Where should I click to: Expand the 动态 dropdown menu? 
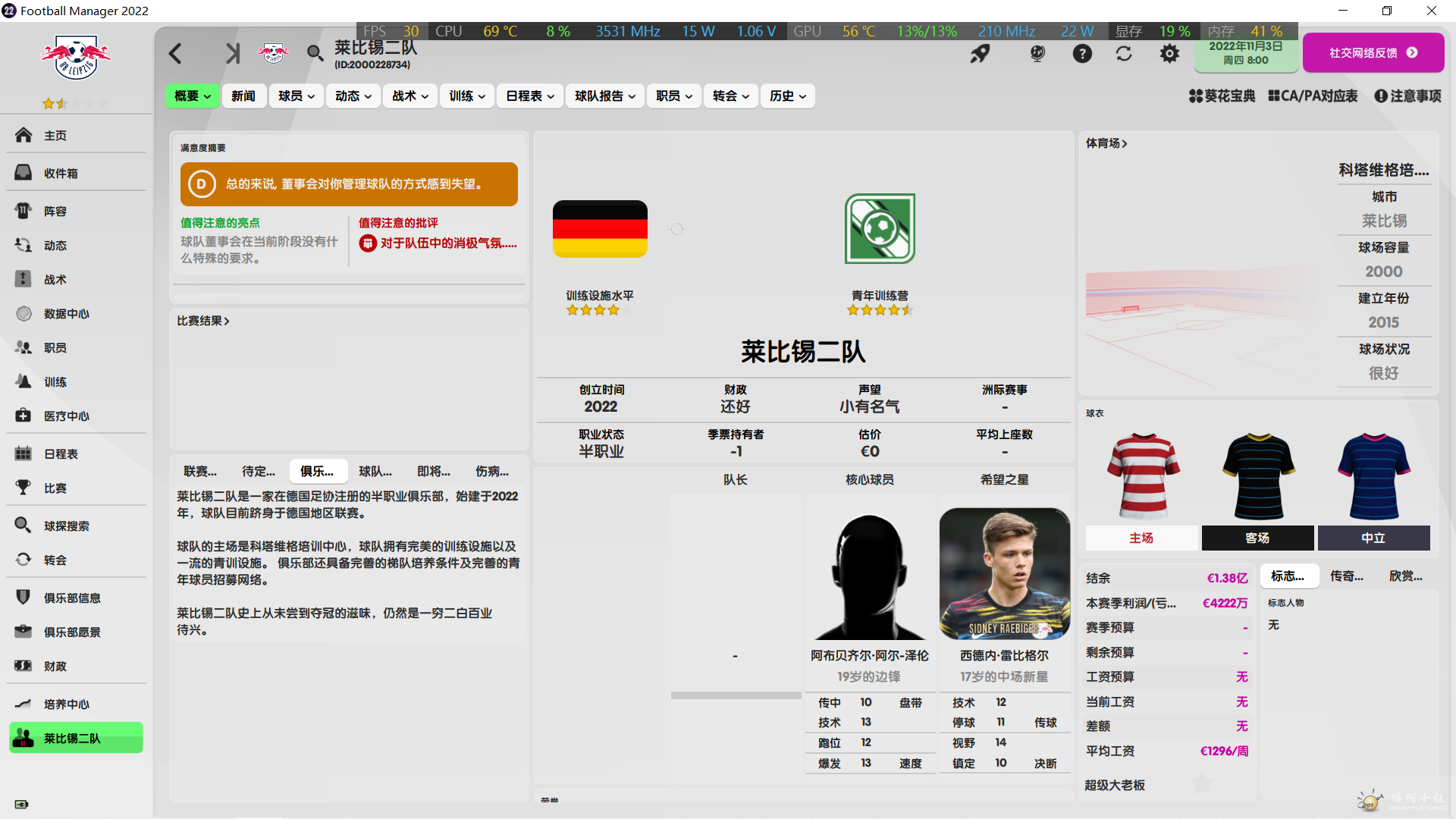point(353,96)
